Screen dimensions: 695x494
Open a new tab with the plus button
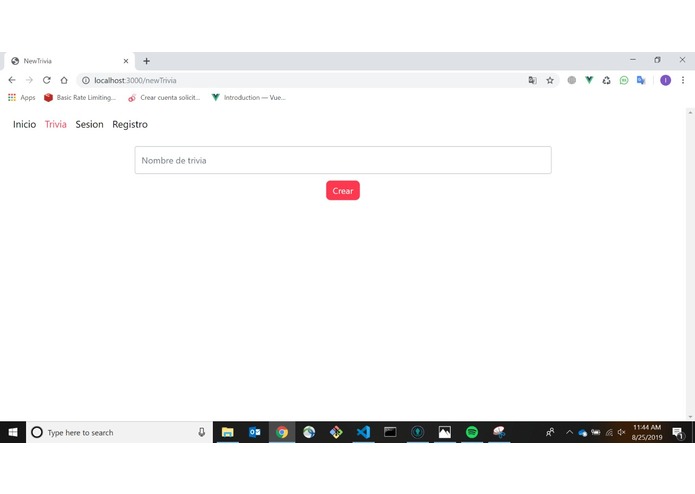pyautogui.click(x=147, y=61)
